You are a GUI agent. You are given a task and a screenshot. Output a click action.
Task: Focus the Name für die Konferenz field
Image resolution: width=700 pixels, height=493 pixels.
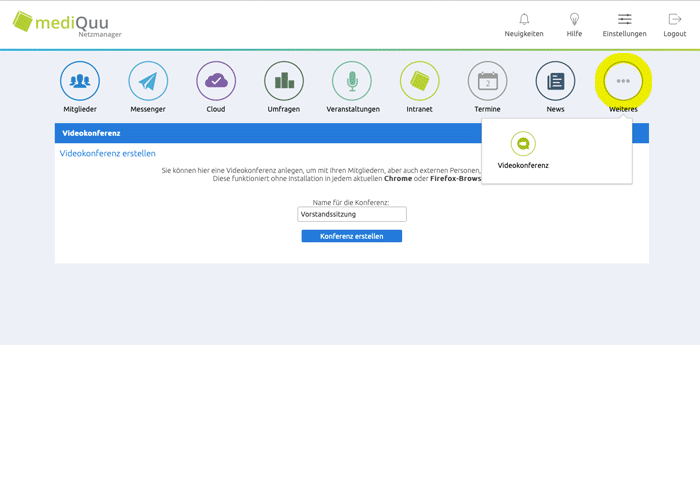click(352, 214)
